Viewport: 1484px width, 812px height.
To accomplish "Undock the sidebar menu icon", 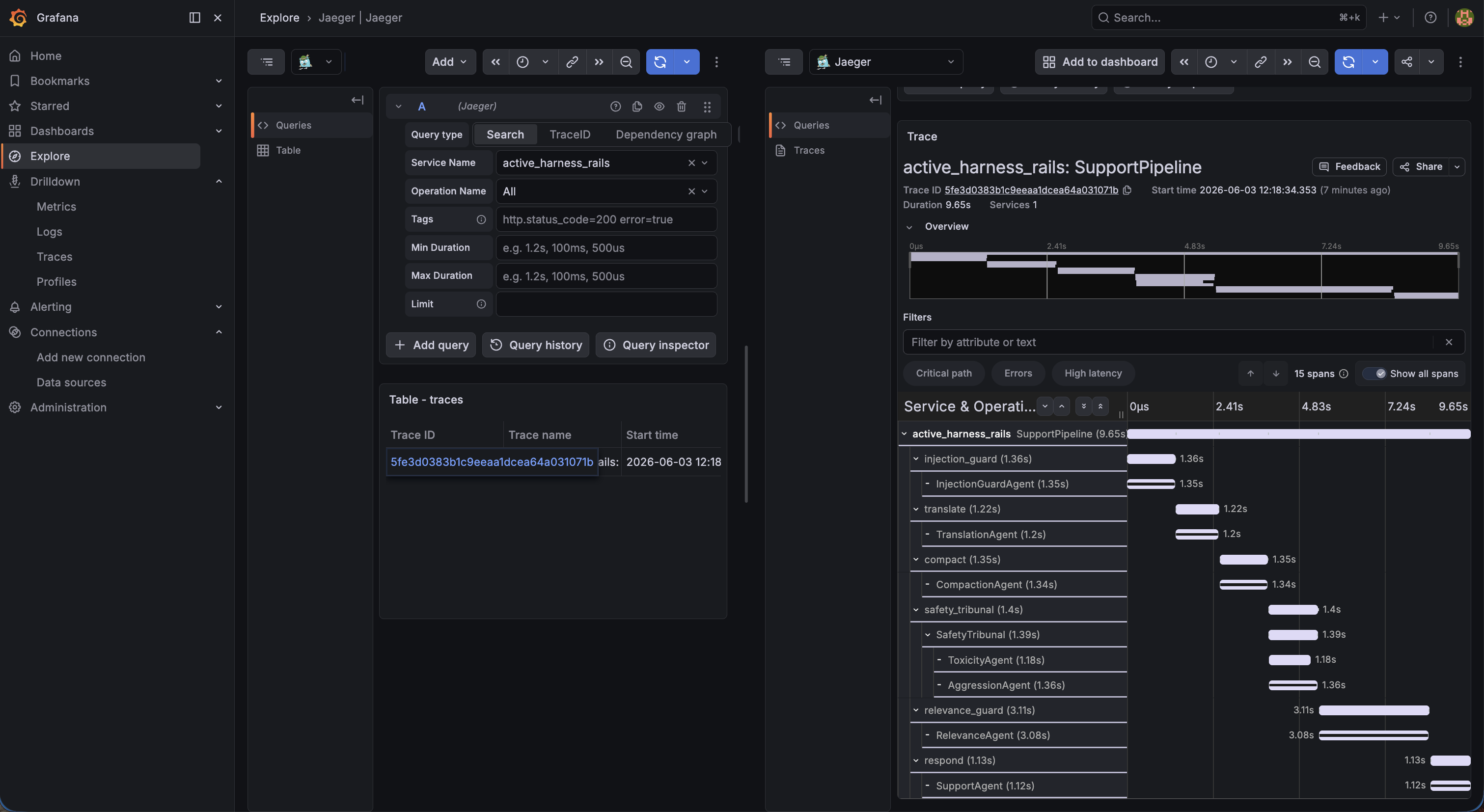I will (x=195, y=18).
